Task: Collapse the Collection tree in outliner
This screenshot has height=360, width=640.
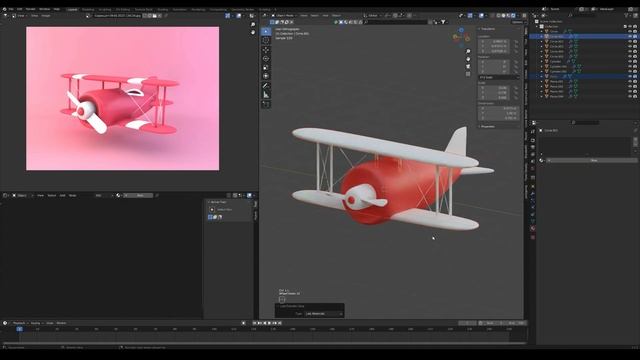Action: click(x=537, y=27)
